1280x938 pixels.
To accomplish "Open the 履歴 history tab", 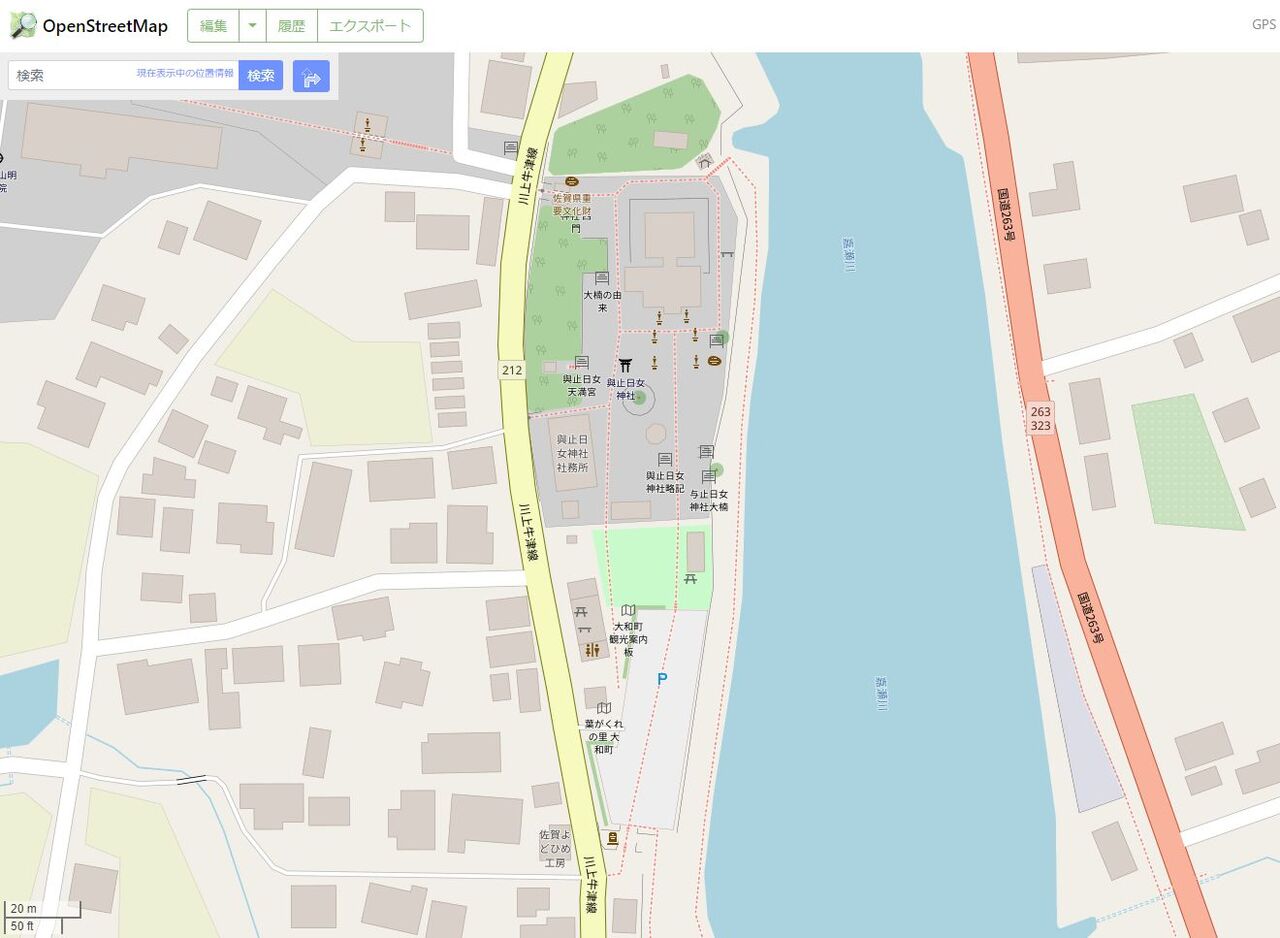I will (292, 26).
